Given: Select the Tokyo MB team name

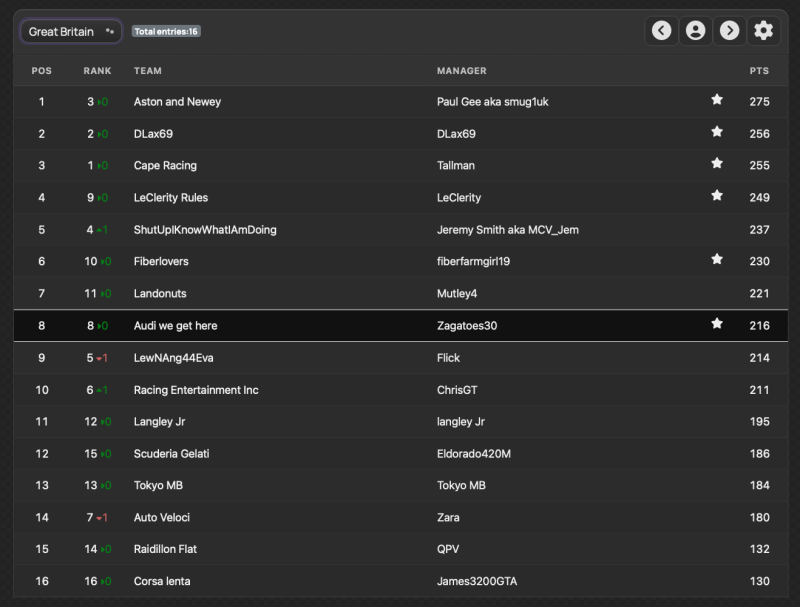Looking at the screenshot, I should click(158, 486).
